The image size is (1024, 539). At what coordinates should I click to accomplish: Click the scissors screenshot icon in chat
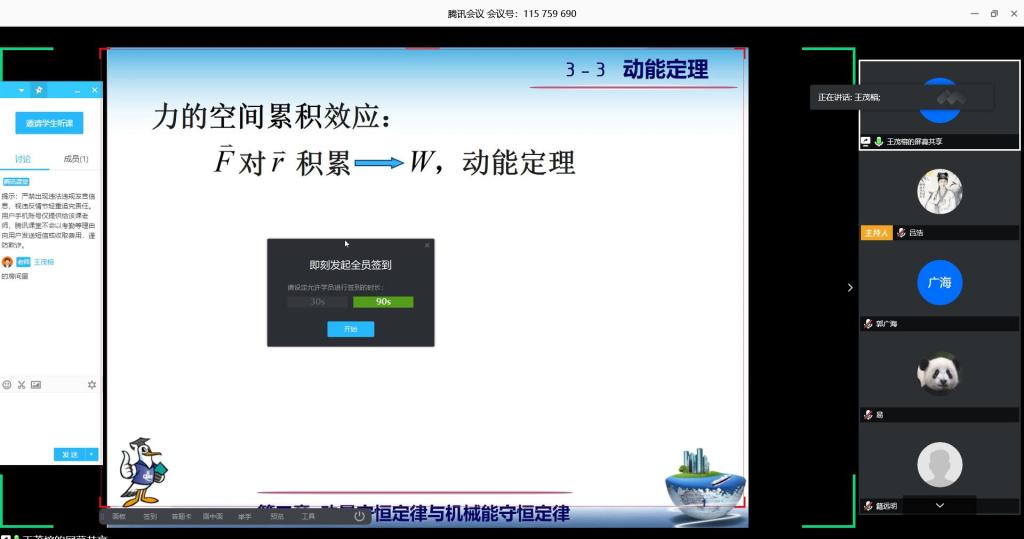coord(21,384)
